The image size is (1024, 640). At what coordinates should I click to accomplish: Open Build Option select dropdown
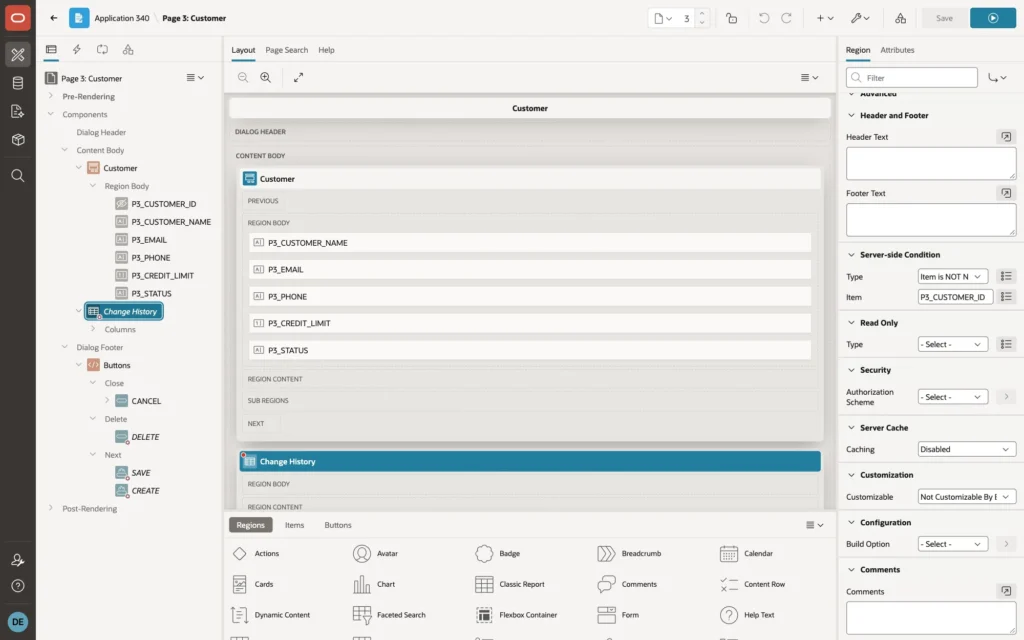click(952, 544)
